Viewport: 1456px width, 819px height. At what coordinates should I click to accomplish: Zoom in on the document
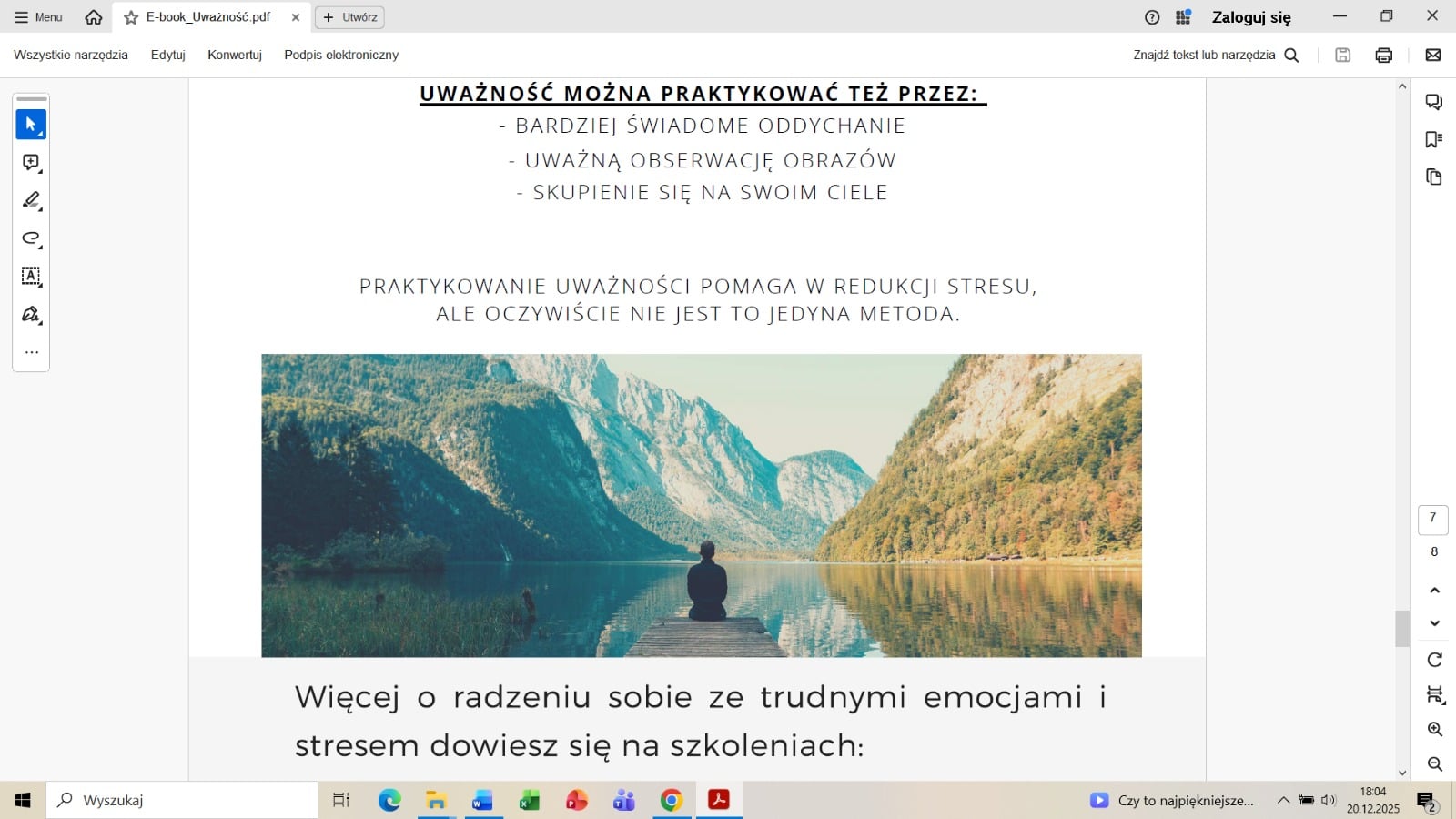coord(1434,730)
